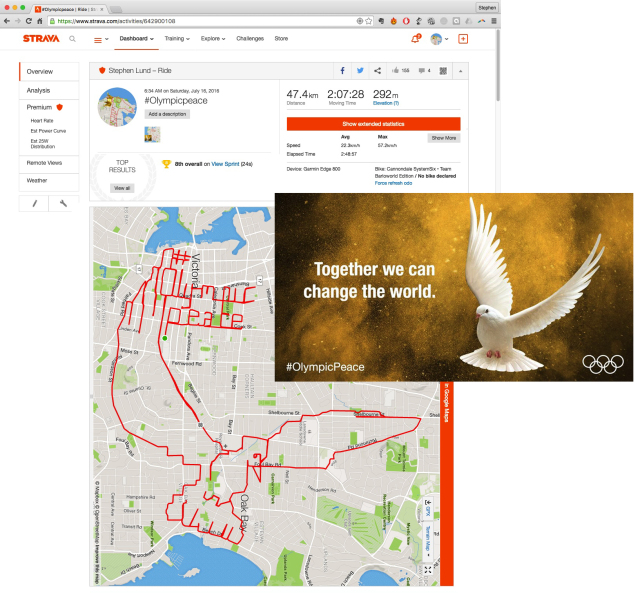The width and height of the screenshot is (640, 593).
Task: Click the GPX export map button
Action: tap(428, 507)
